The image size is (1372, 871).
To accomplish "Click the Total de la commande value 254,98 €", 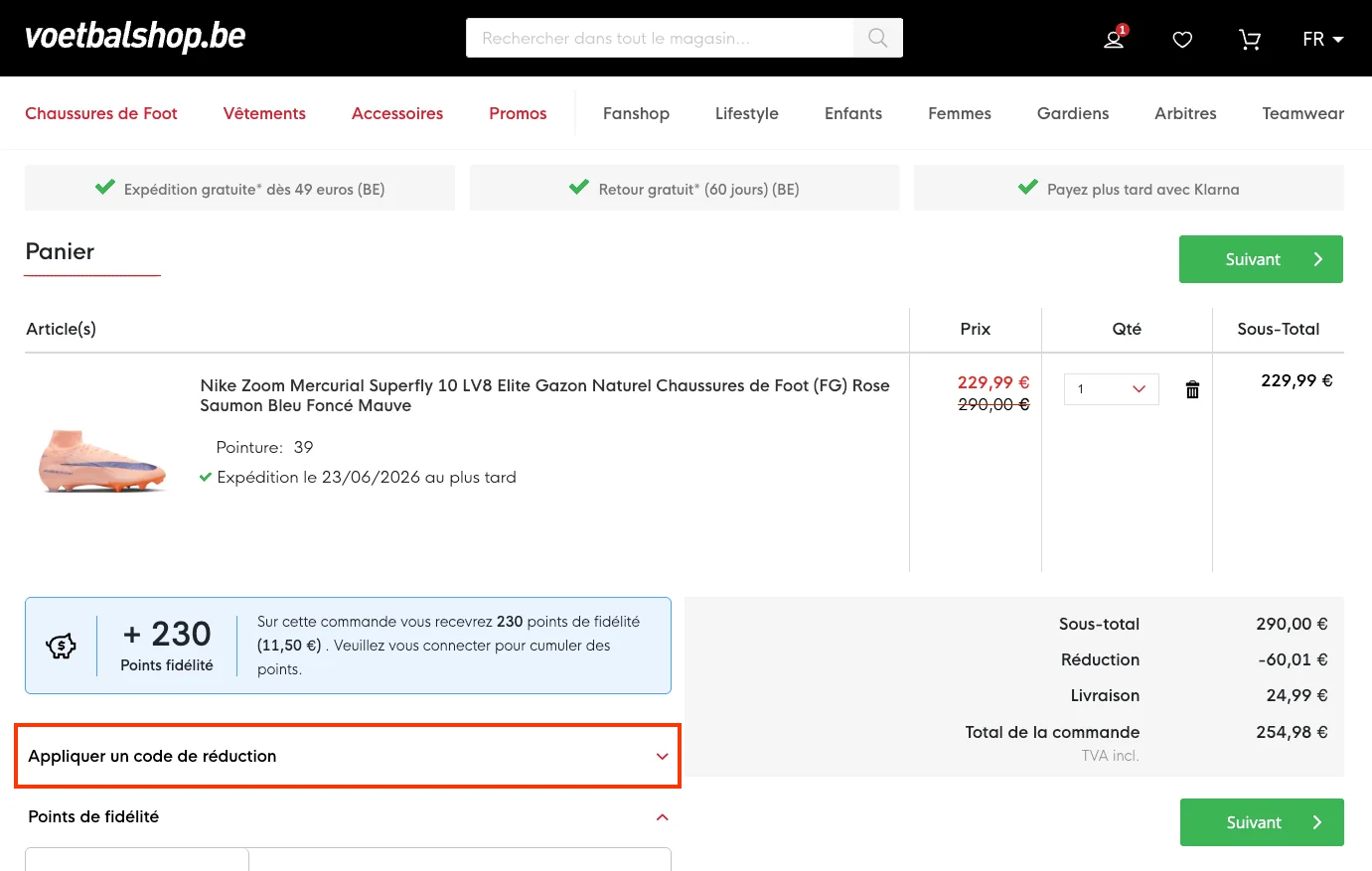I will tap(1292, 732).
